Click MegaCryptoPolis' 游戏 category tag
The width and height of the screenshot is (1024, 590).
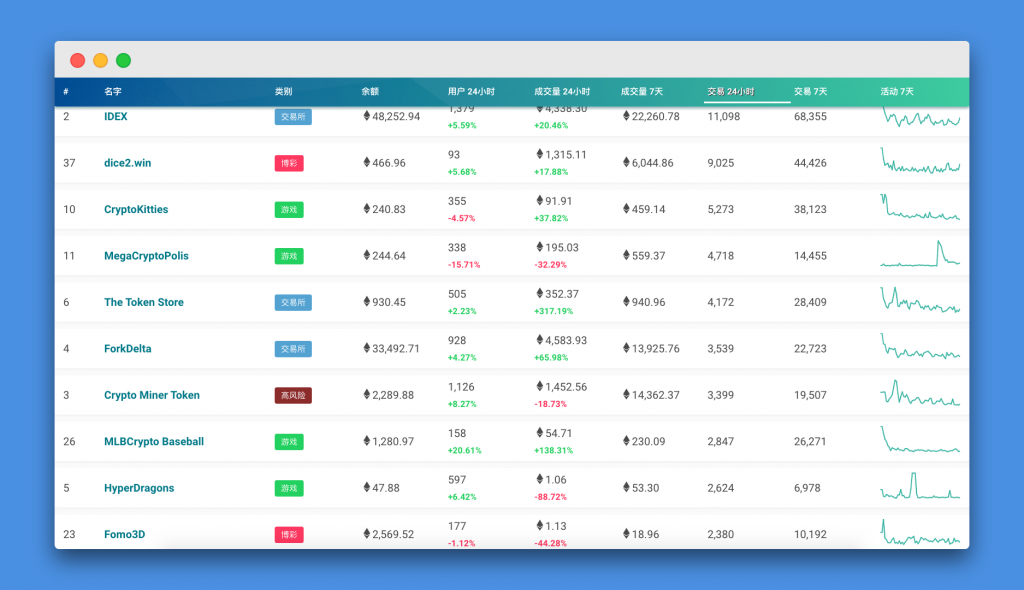(289, 255)
